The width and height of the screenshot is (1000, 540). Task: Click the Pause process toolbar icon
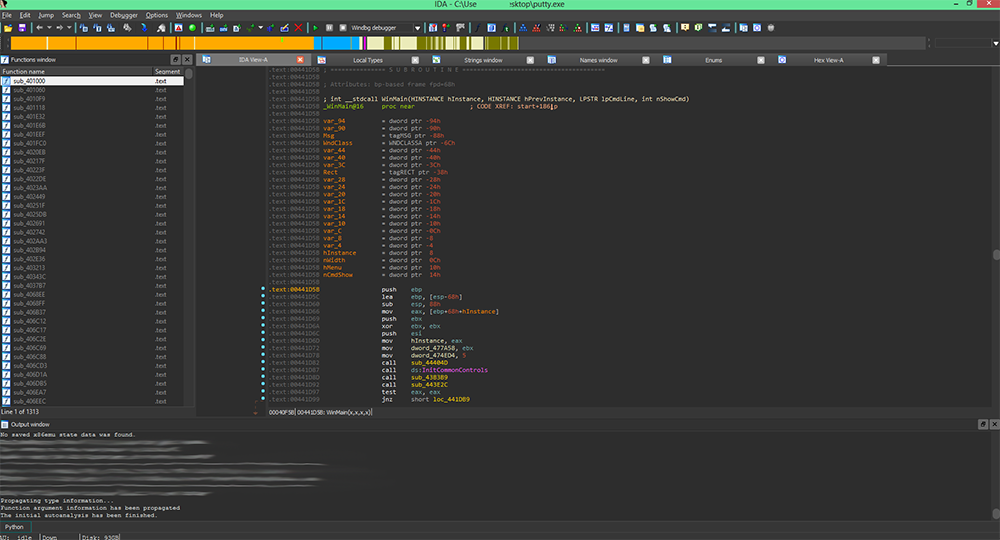[328, 28]
